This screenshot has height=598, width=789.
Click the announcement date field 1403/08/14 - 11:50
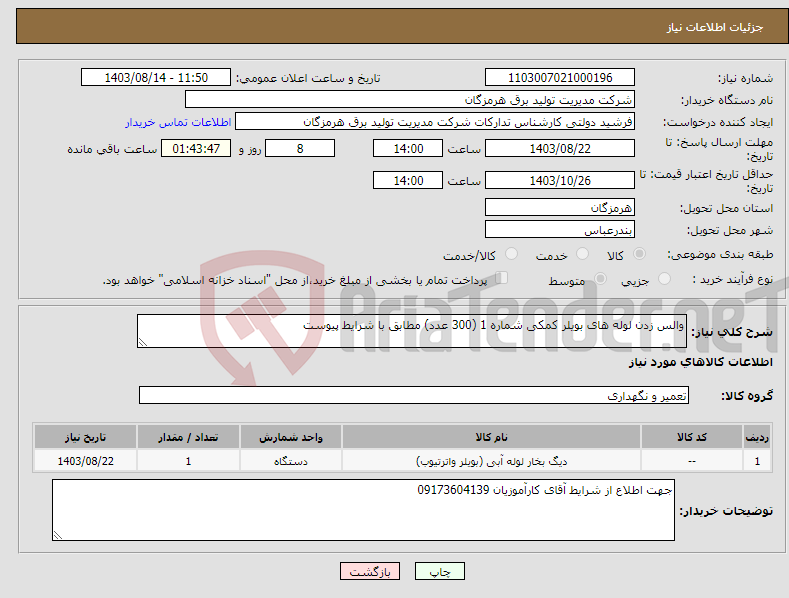[156, 78]
